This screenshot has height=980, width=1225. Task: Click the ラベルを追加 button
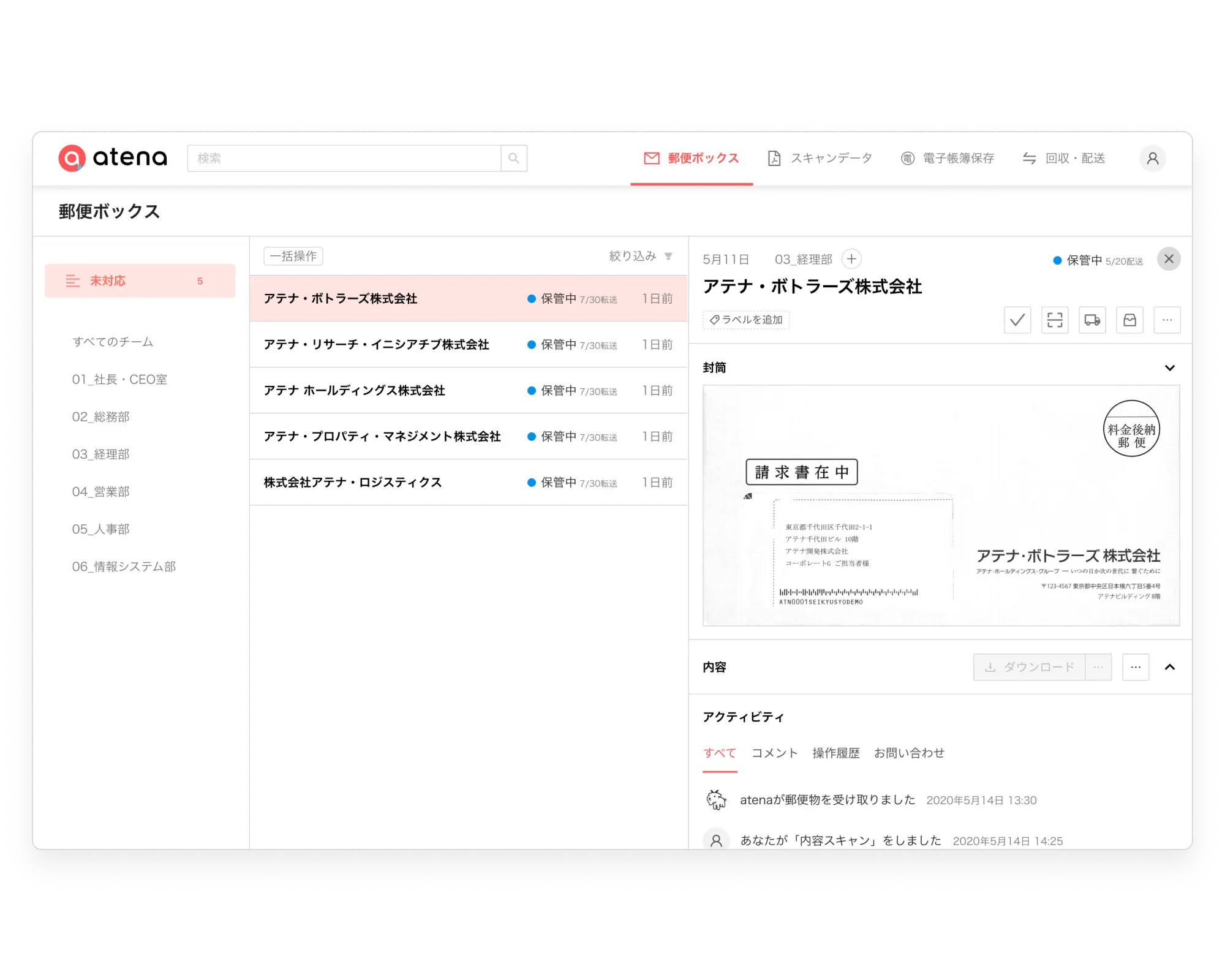pos(746,320)
